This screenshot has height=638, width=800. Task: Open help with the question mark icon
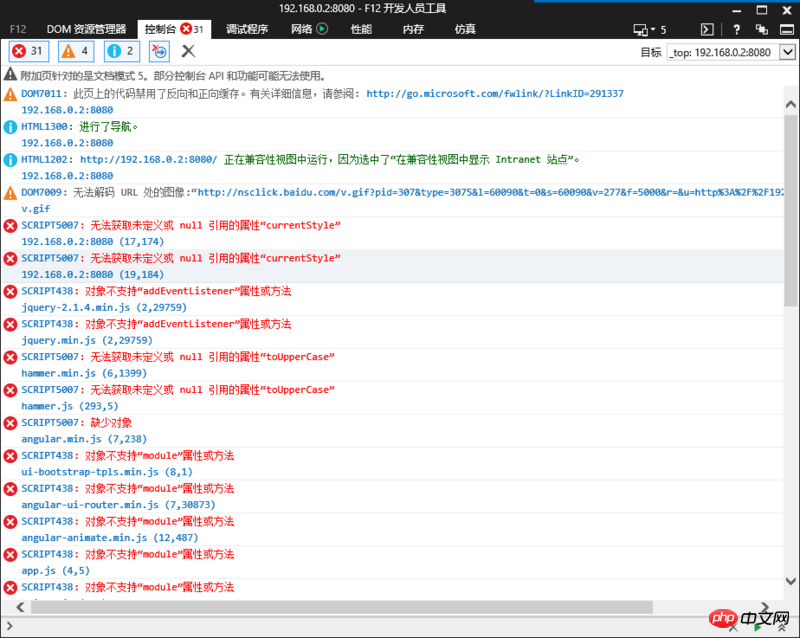[x=736, y=30]
